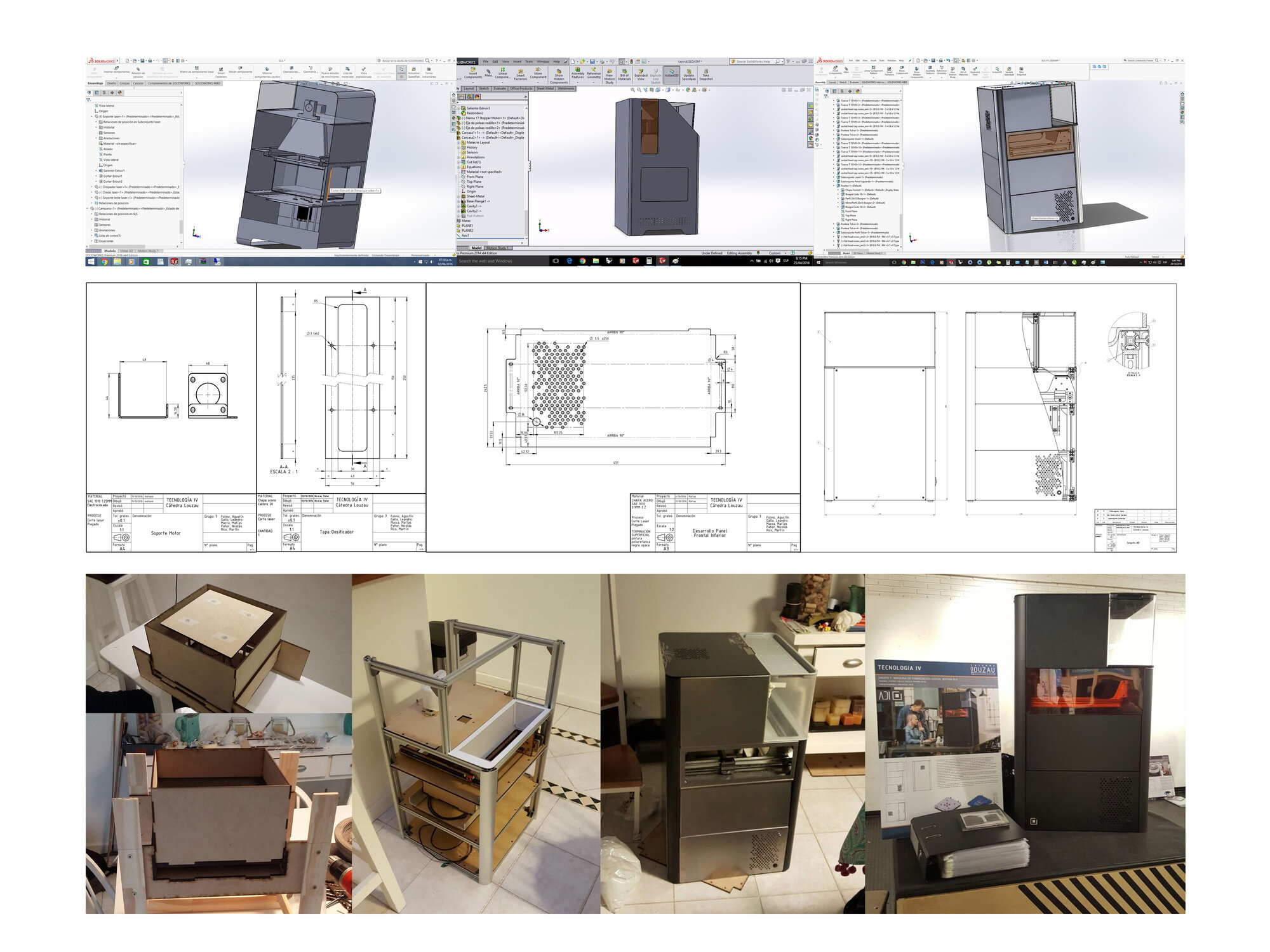
Task: Click Smart Fasteners in middle SolidWorks window
Action: pos(520,74)
